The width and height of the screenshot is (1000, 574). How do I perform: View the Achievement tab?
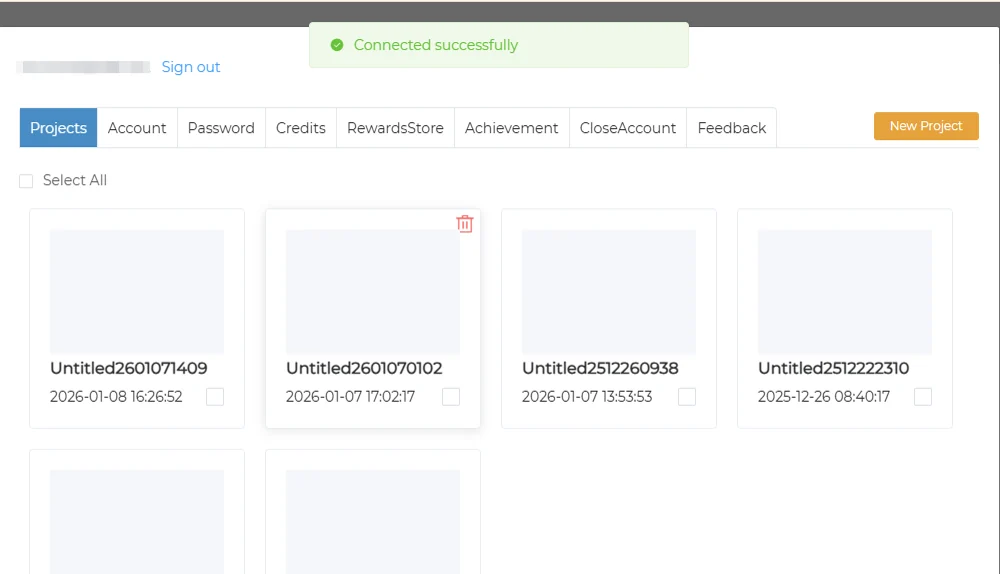pos(511,128)
